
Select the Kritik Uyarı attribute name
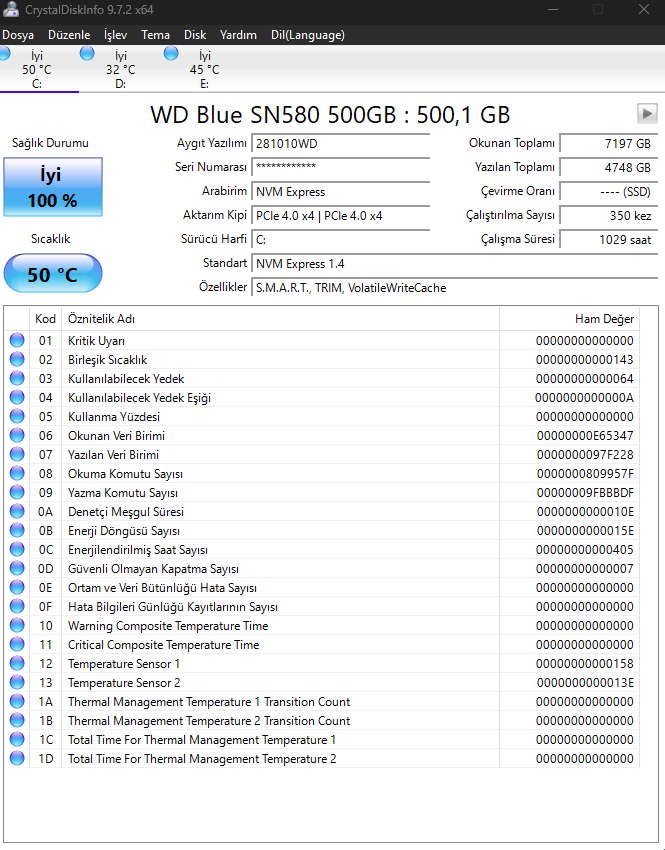tap(96, 341)
